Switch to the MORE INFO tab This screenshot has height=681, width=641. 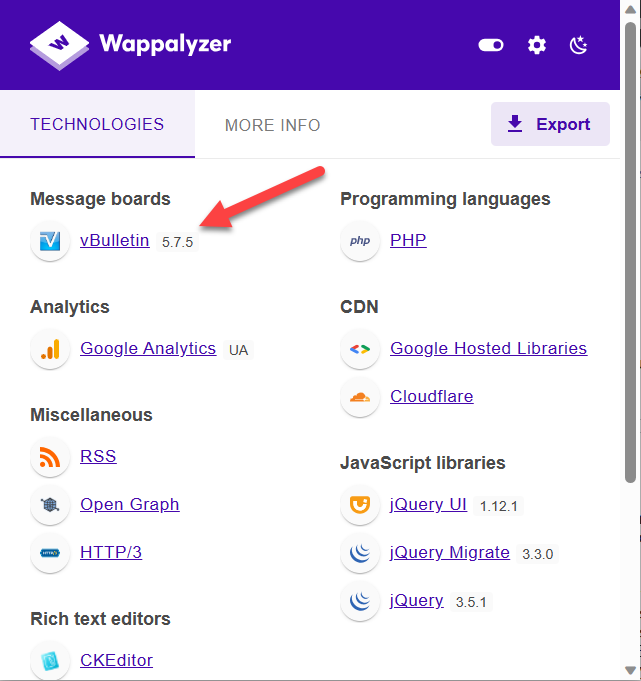click(x=272, y=125)
